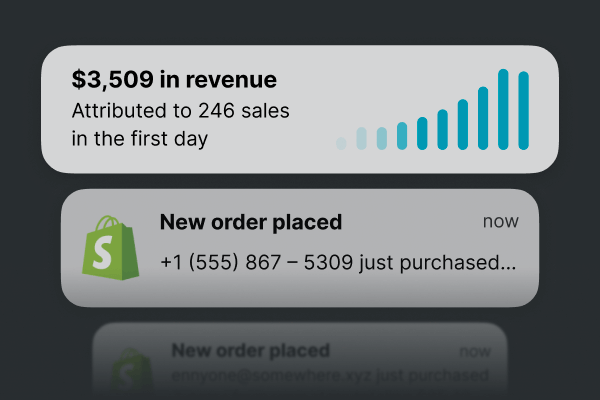Viewport: 600px width, 400px height.
Task: Click the New order placed notification title
Action: pos(251,222)
